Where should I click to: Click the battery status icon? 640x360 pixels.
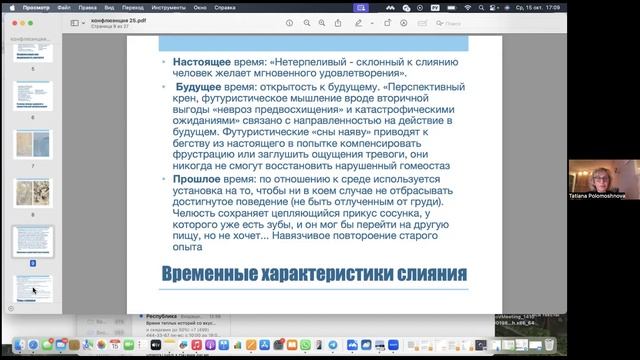pos(451,7)
